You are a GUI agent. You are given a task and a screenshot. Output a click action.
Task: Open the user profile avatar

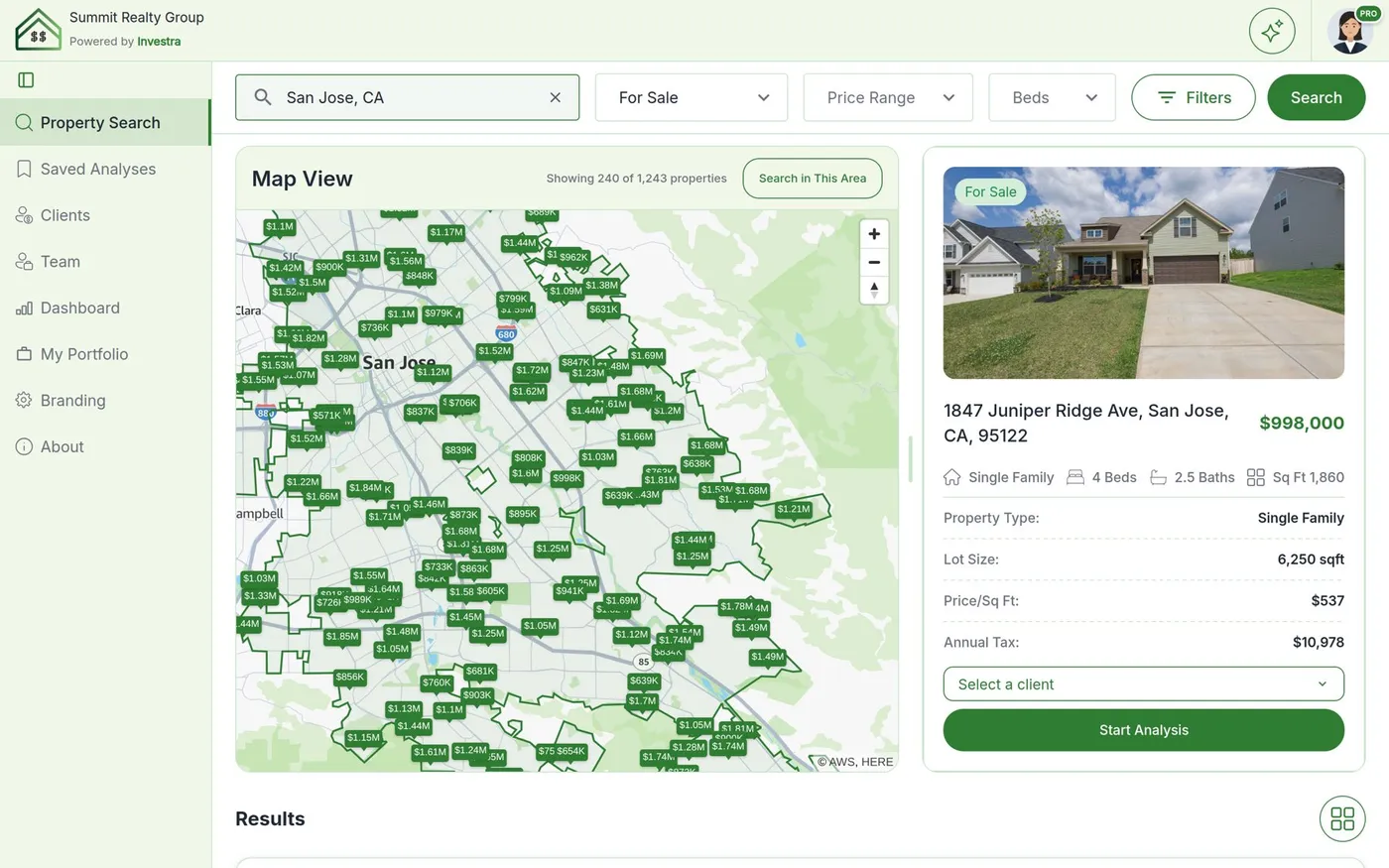(1350, 31)
